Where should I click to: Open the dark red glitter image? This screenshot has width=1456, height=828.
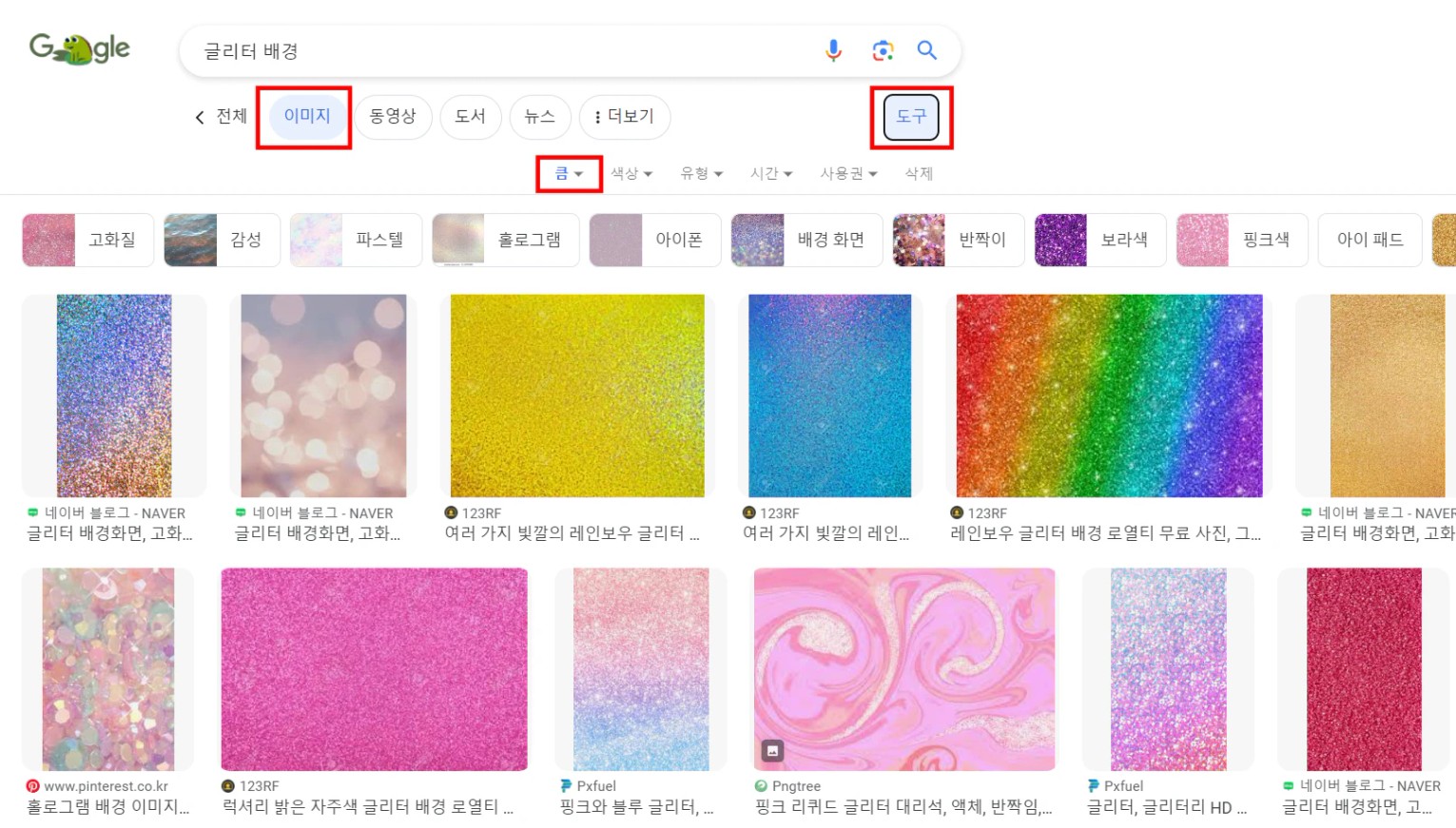1364,669
